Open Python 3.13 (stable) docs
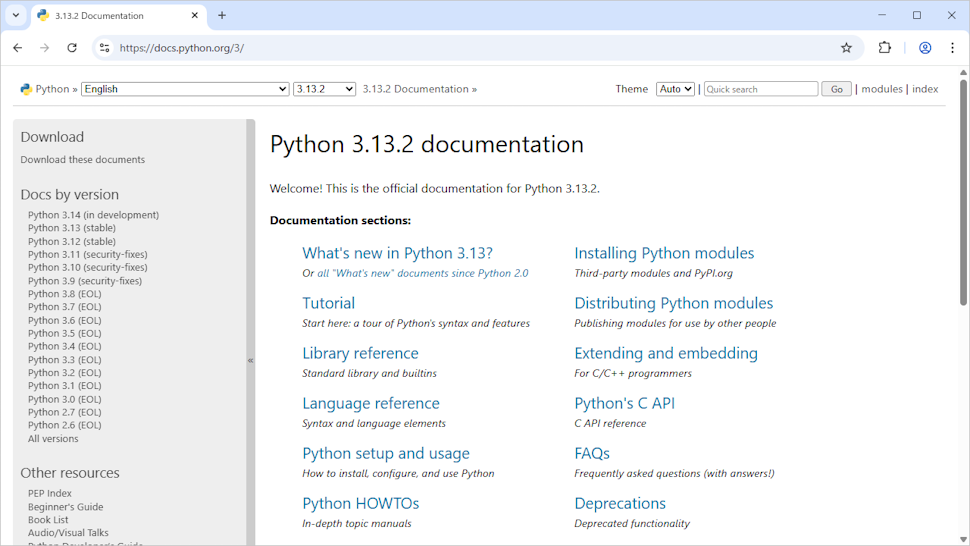This screenshot has width=970, height=546. point(72,228)
